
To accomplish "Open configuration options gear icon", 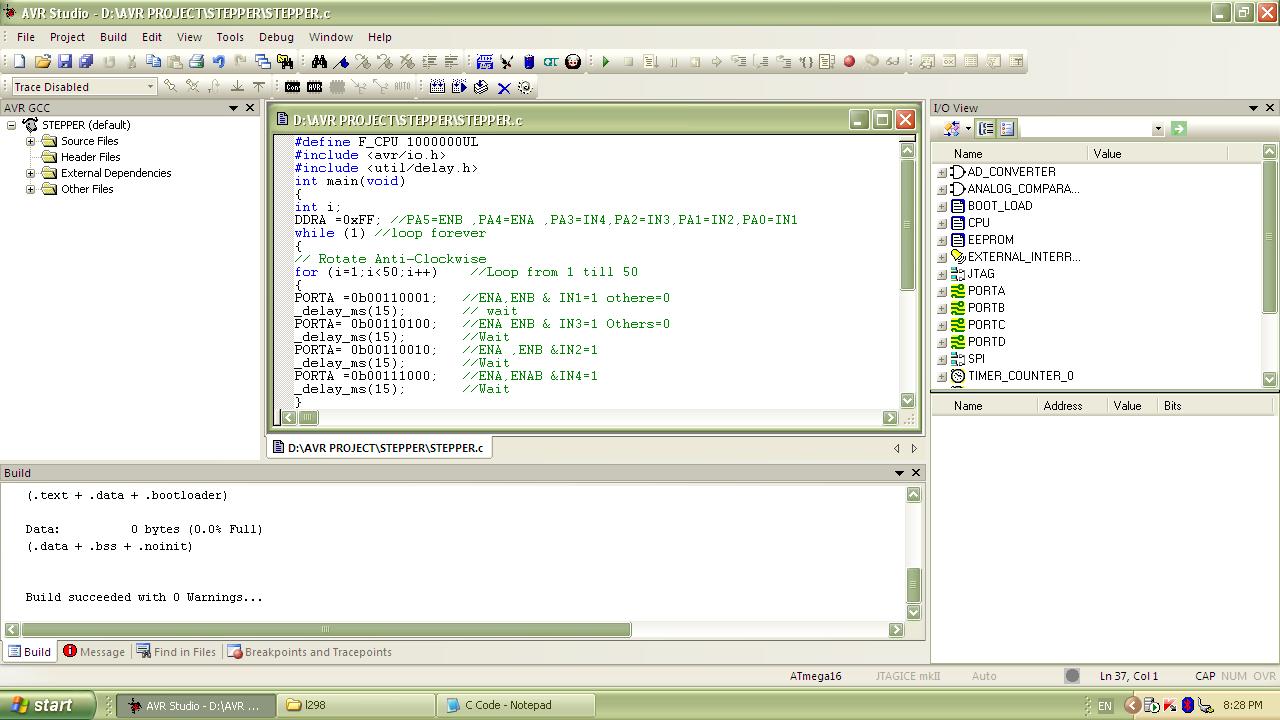I will tap(525, 87).
